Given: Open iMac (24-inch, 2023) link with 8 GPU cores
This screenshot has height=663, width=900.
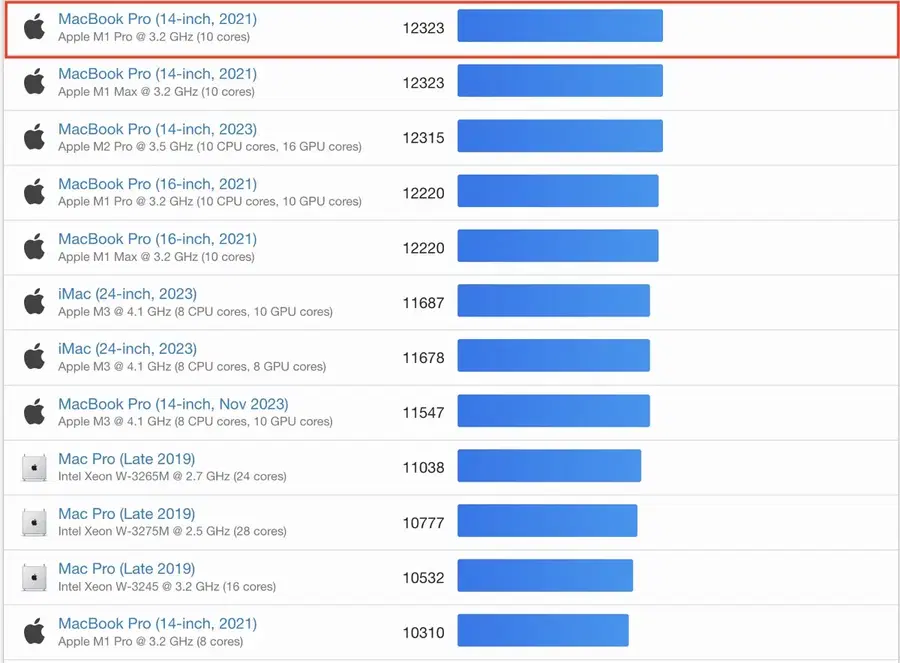Looking at the screenshot, I should pyautogui.click(x=127, y=349).
